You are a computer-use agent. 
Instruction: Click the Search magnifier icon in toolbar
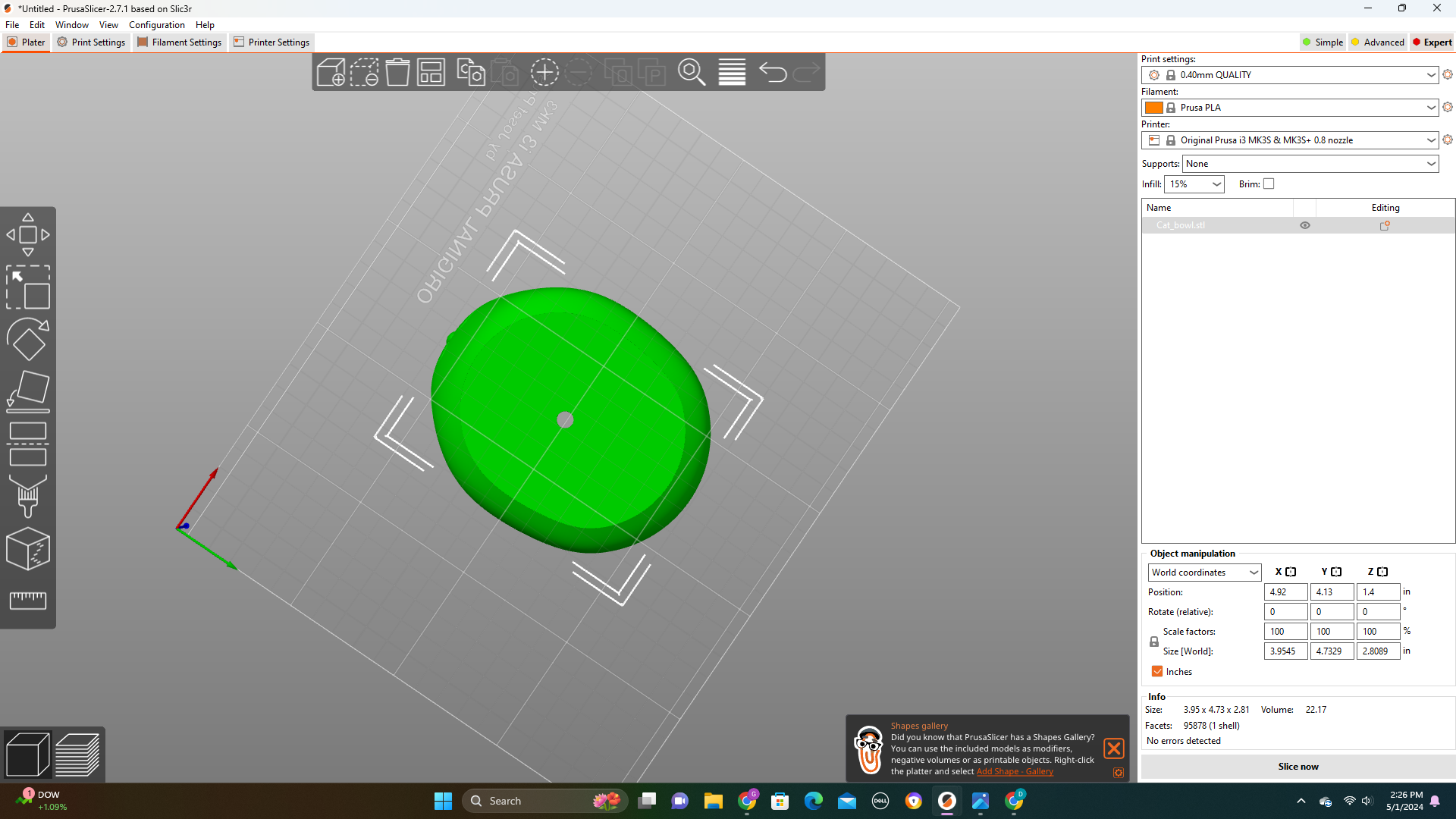click(x=692, y=73)
